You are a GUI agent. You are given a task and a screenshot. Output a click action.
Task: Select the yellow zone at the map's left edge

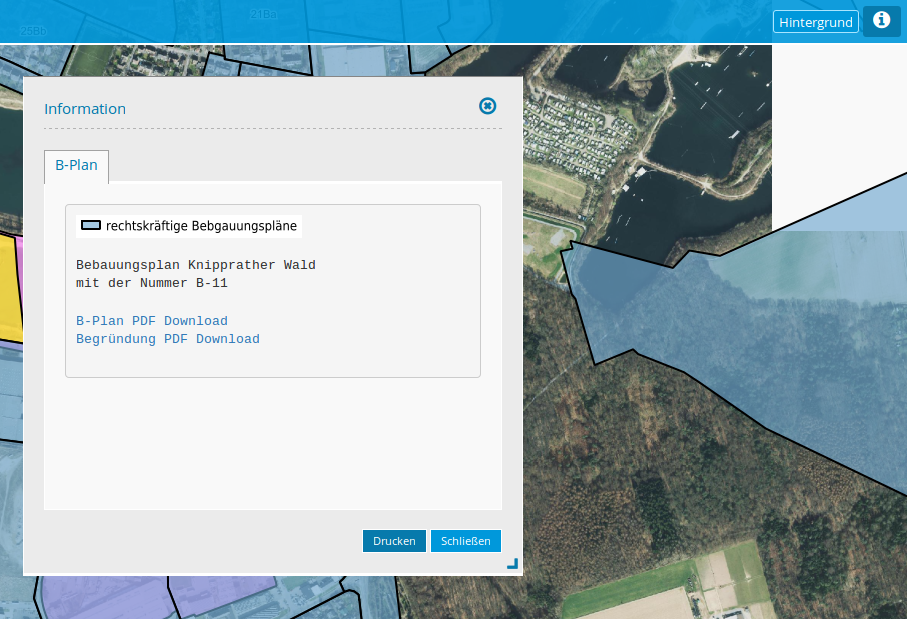coord(9,290)
